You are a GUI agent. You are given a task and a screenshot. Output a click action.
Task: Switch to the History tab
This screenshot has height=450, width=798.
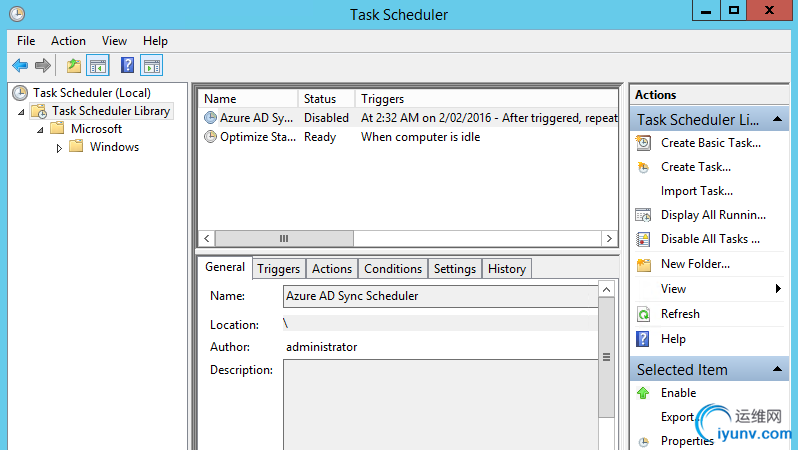(507, 269)
